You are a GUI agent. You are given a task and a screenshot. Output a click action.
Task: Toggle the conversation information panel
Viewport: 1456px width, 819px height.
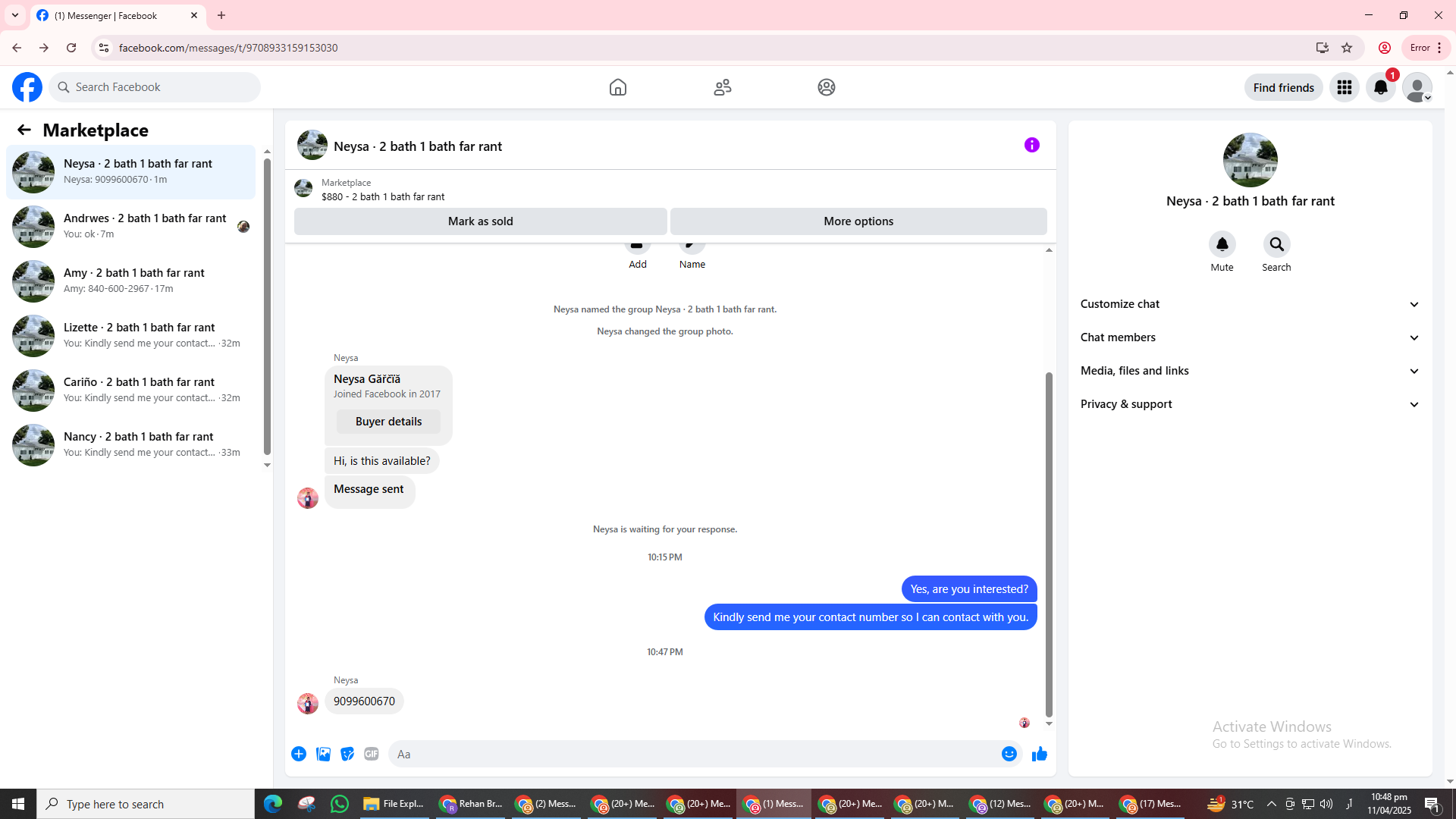pyautogui.click(x=1032, y=145)
